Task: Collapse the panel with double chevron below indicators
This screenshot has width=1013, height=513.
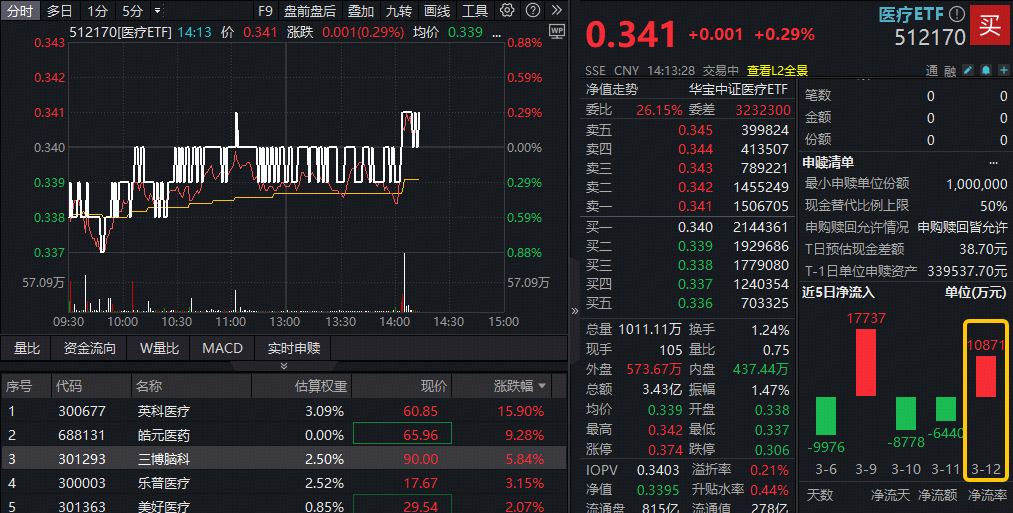Action: pyautogui.click(x=283, y=366)
